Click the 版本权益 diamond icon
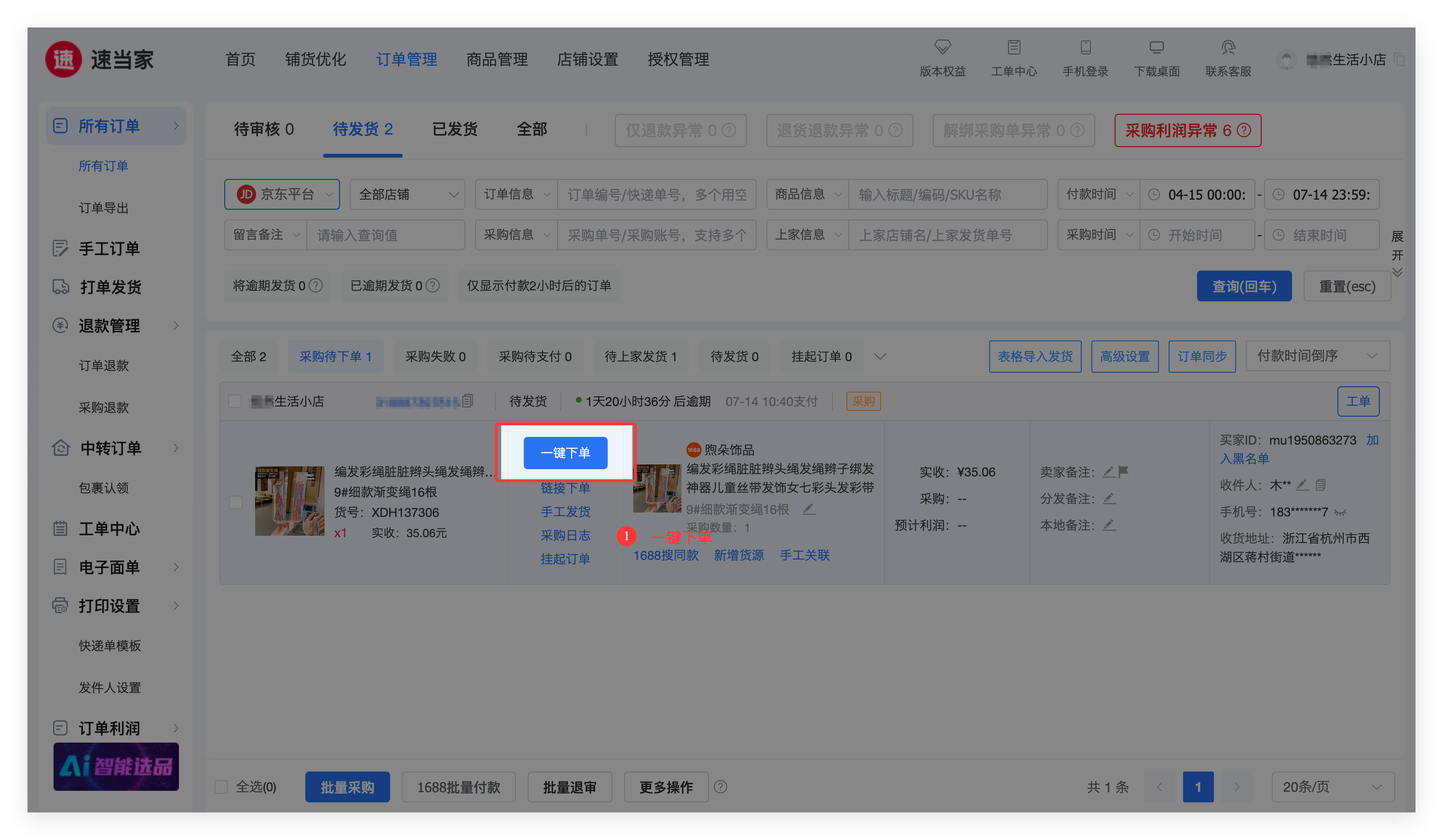 [942, 46]
